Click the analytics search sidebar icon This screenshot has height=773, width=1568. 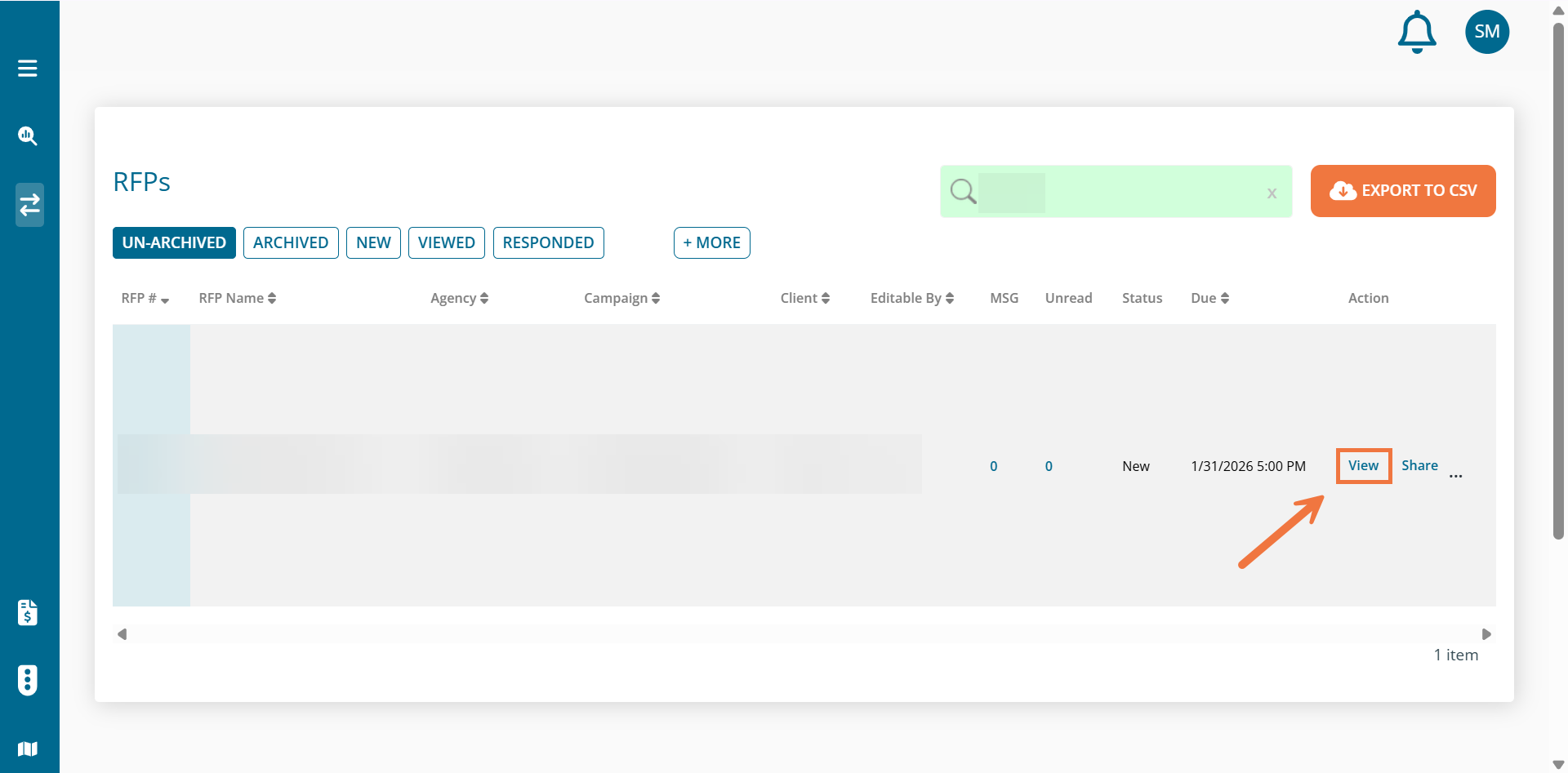point(28,136)
